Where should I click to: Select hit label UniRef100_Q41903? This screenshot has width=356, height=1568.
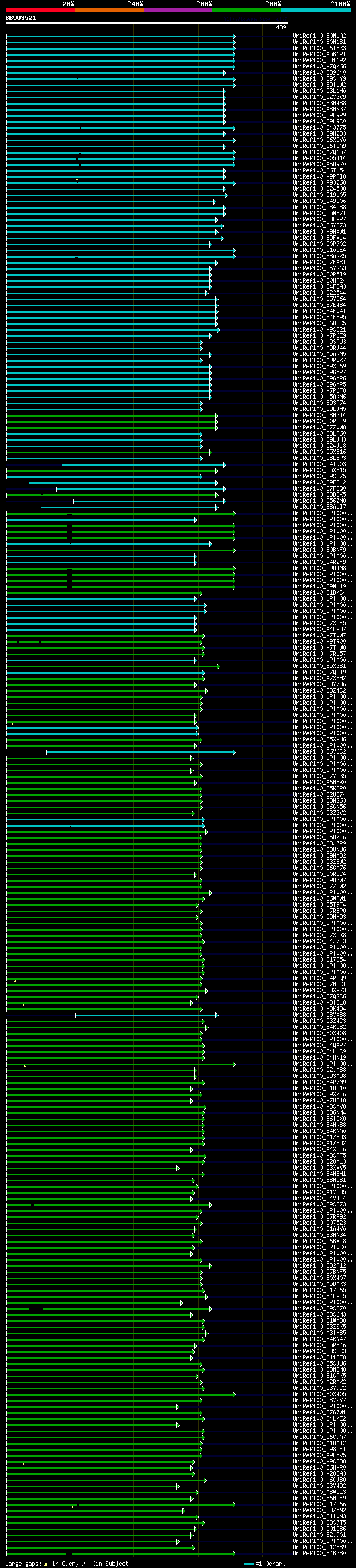coord(319,464)
